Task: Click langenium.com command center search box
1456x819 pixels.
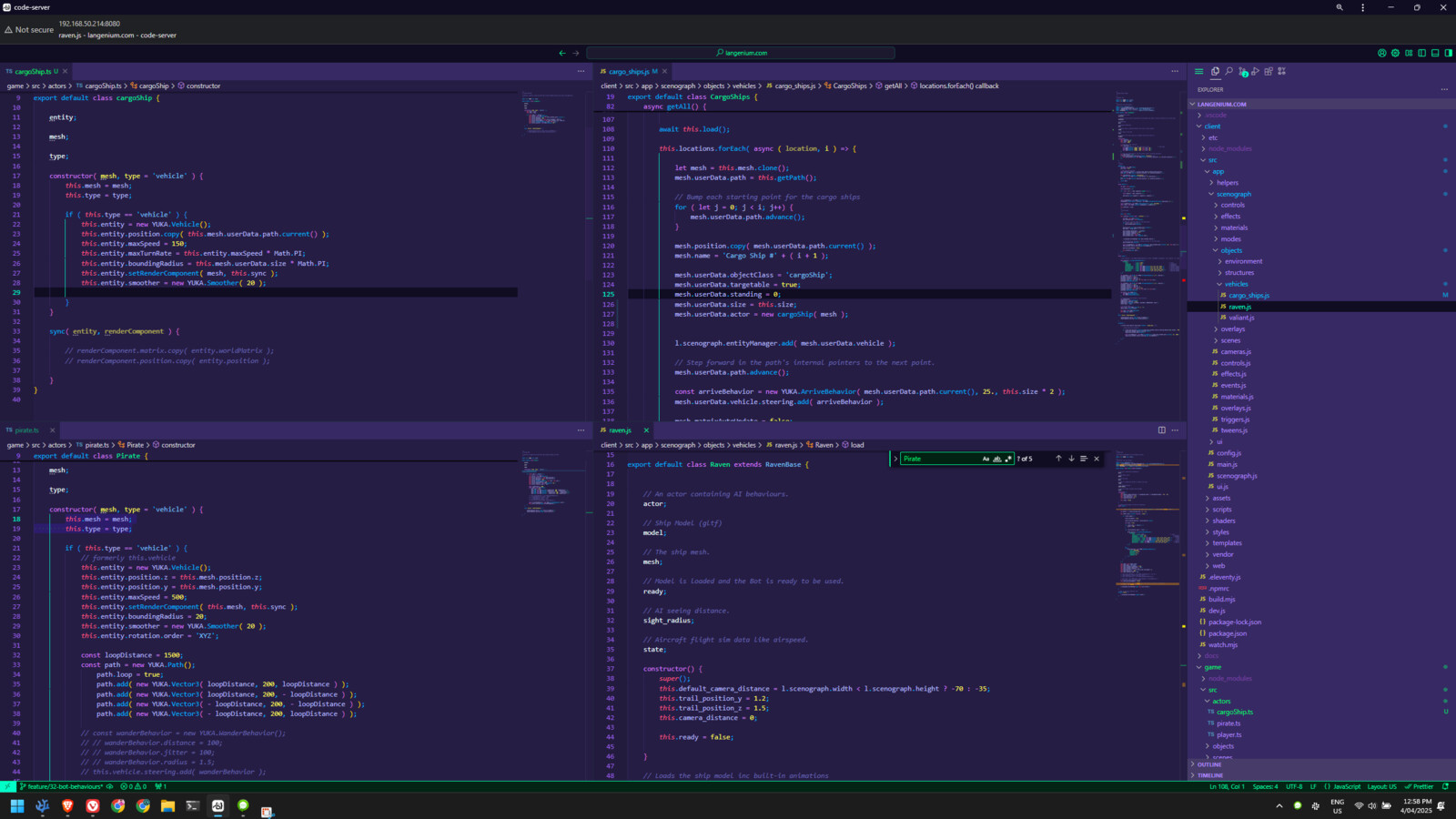Action: click(741, 53)
